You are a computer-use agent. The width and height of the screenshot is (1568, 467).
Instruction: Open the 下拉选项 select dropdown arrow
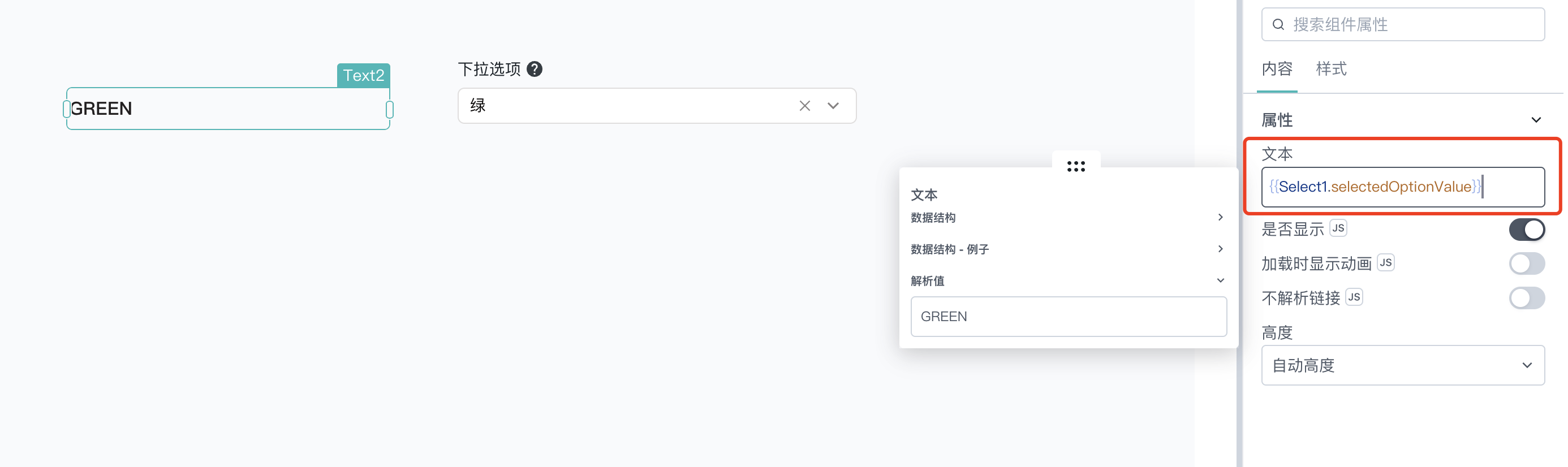point(833,106)
